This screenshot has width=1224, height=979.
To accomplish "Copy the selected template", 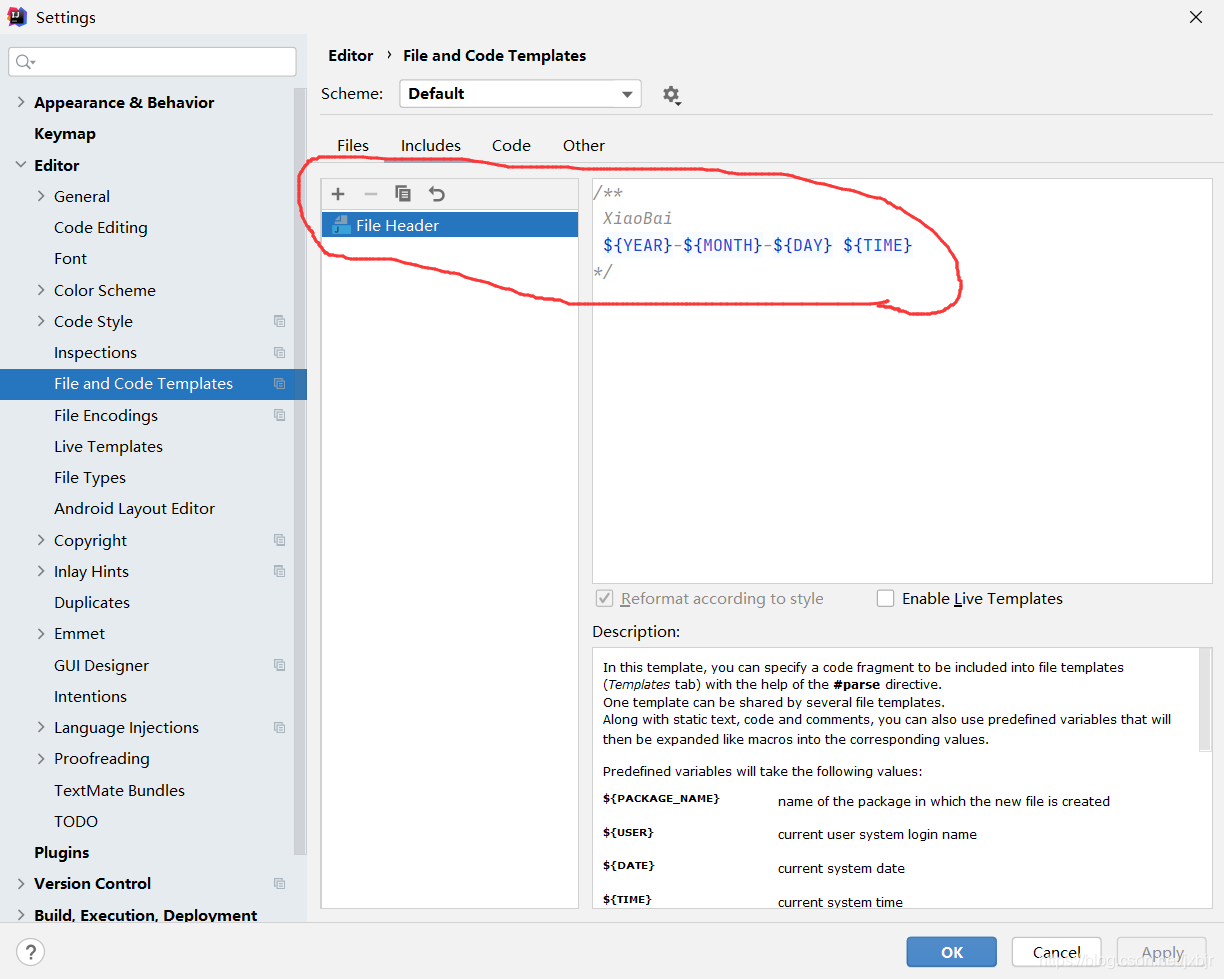I will (403, 194).
